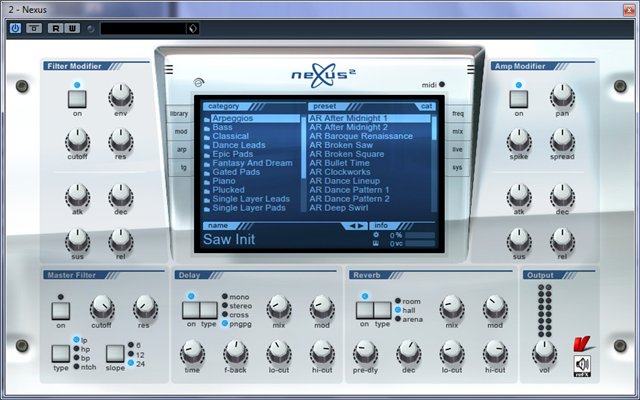
Task: Toggle the Reverb on button
Action: 364,310
